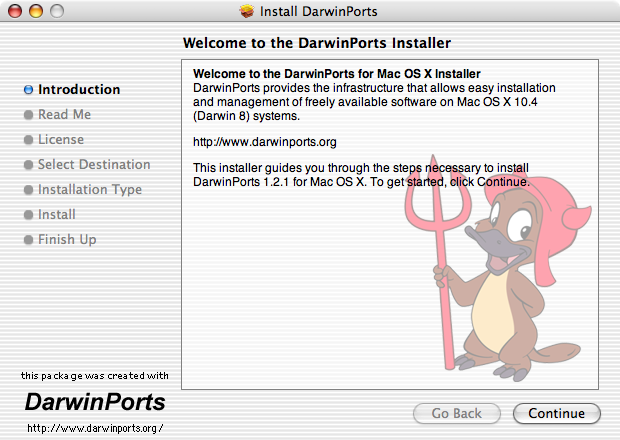Click the gray bullet beside Installation Type
Image resolution: width=620 pixels, height=440 pixels.
(x=28, y=190)
